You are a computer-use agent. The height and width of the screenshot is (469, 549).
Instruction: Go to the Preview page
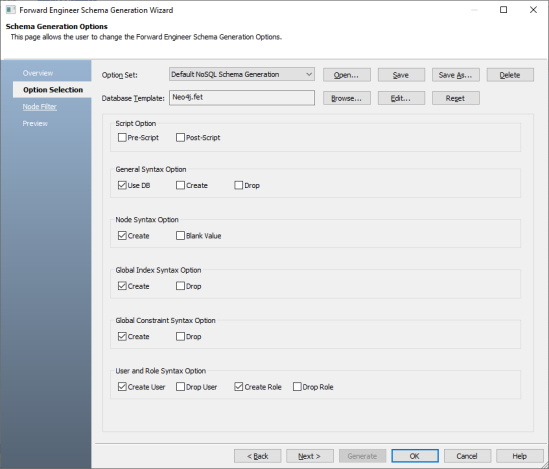click(35, 124)
